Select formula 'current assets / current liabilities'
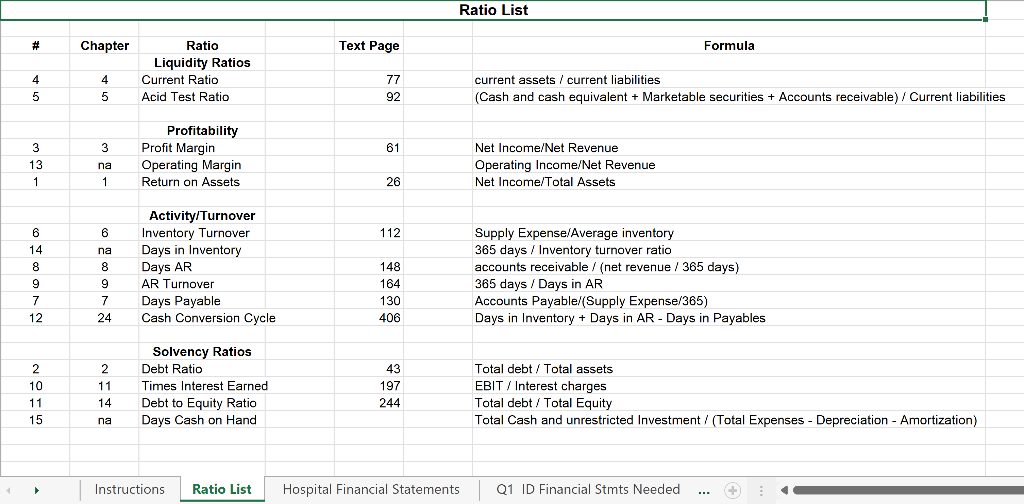Image resolution: width=1024 pixels, height=504 pixels. tap(729, 80)
